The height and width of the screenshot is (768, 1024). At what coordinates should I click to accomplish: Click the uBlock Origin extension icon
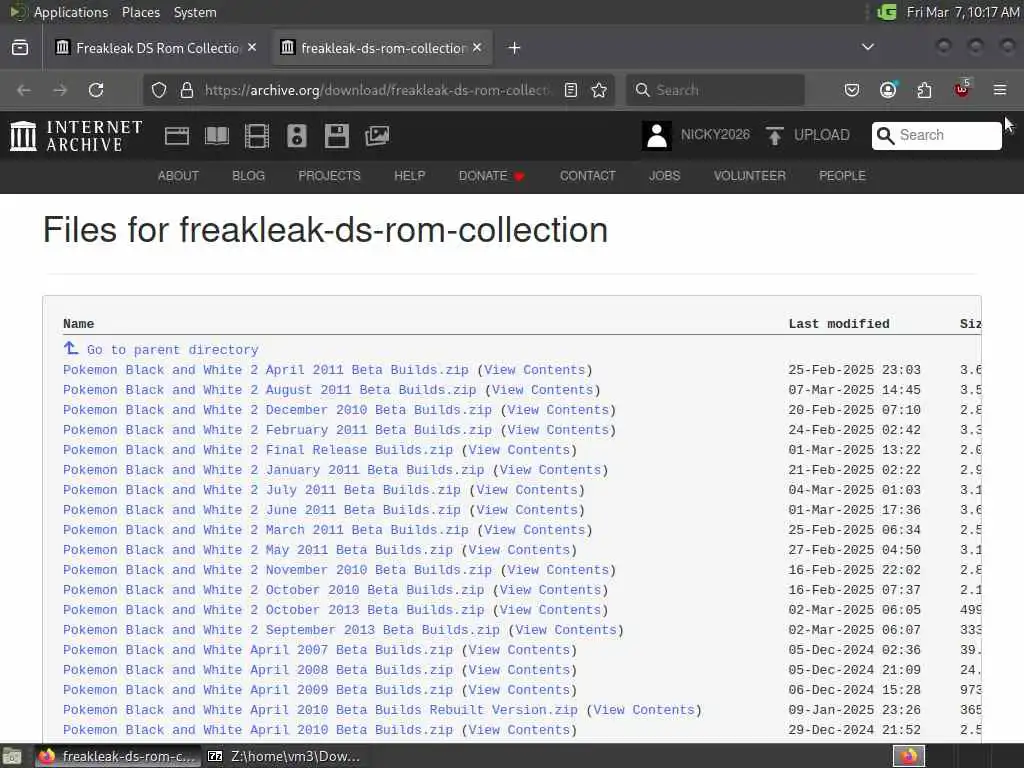click(x=962, y=89)
